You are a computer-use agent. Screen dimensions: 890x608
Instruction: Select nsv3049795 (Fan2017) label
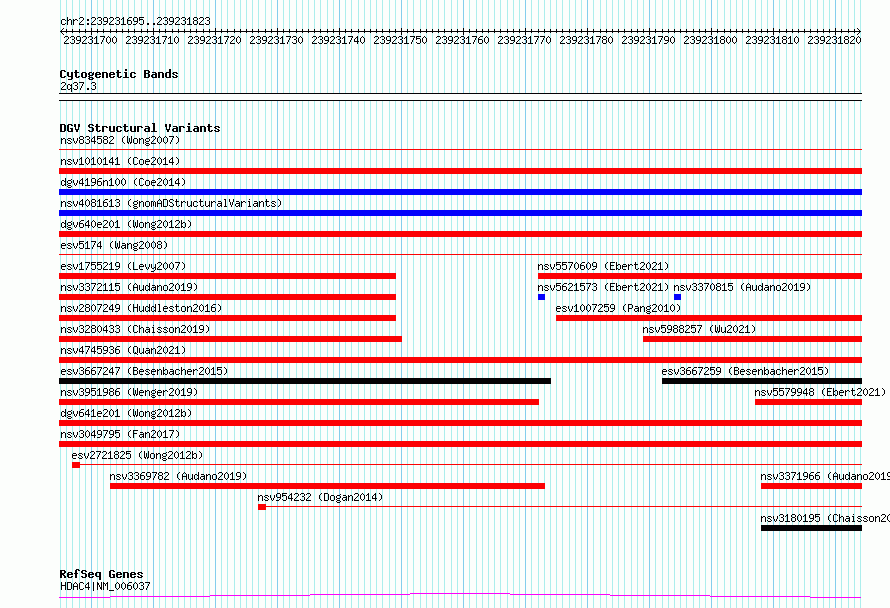(x=120, y=434)
